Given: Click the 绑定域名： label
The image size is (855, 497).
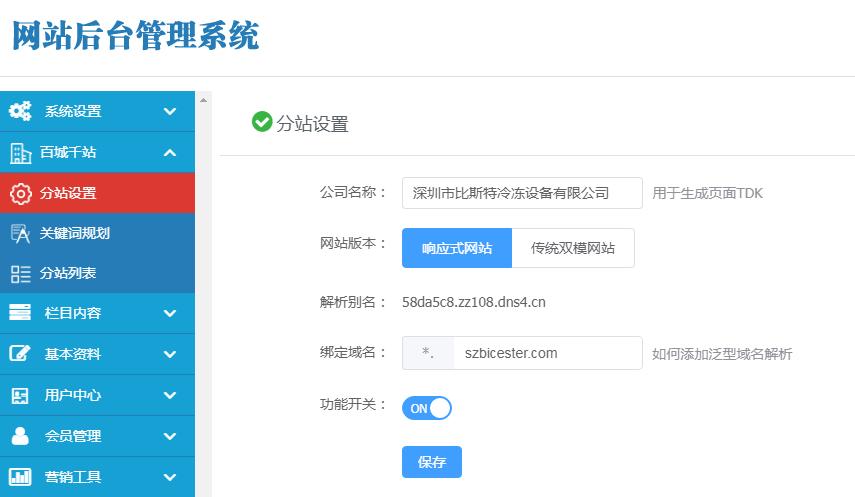Looking at the screenshot, I should [353, 352].
